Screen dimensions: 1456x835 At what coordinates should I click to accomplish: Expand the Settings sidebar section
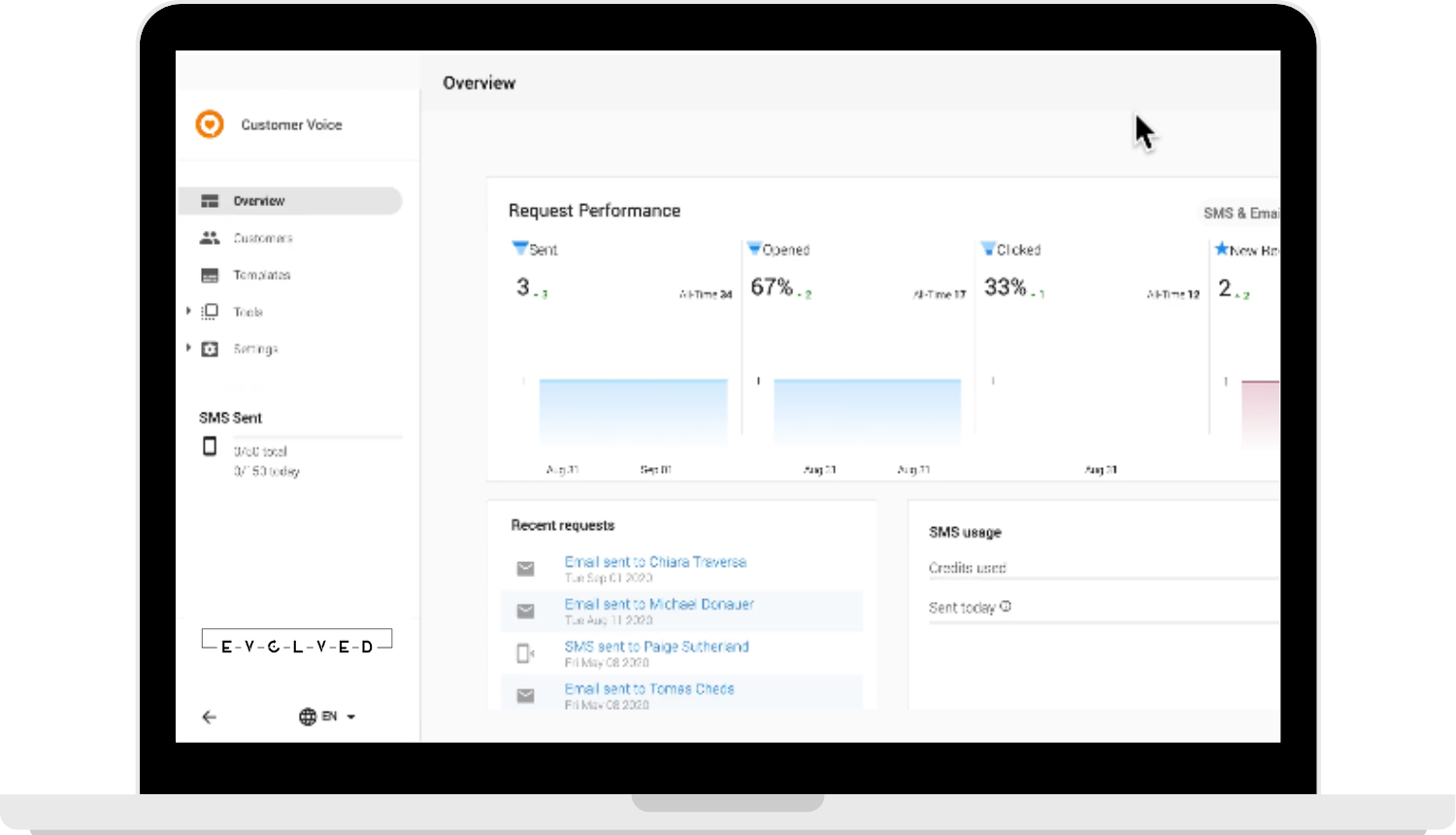coord(187,349)
